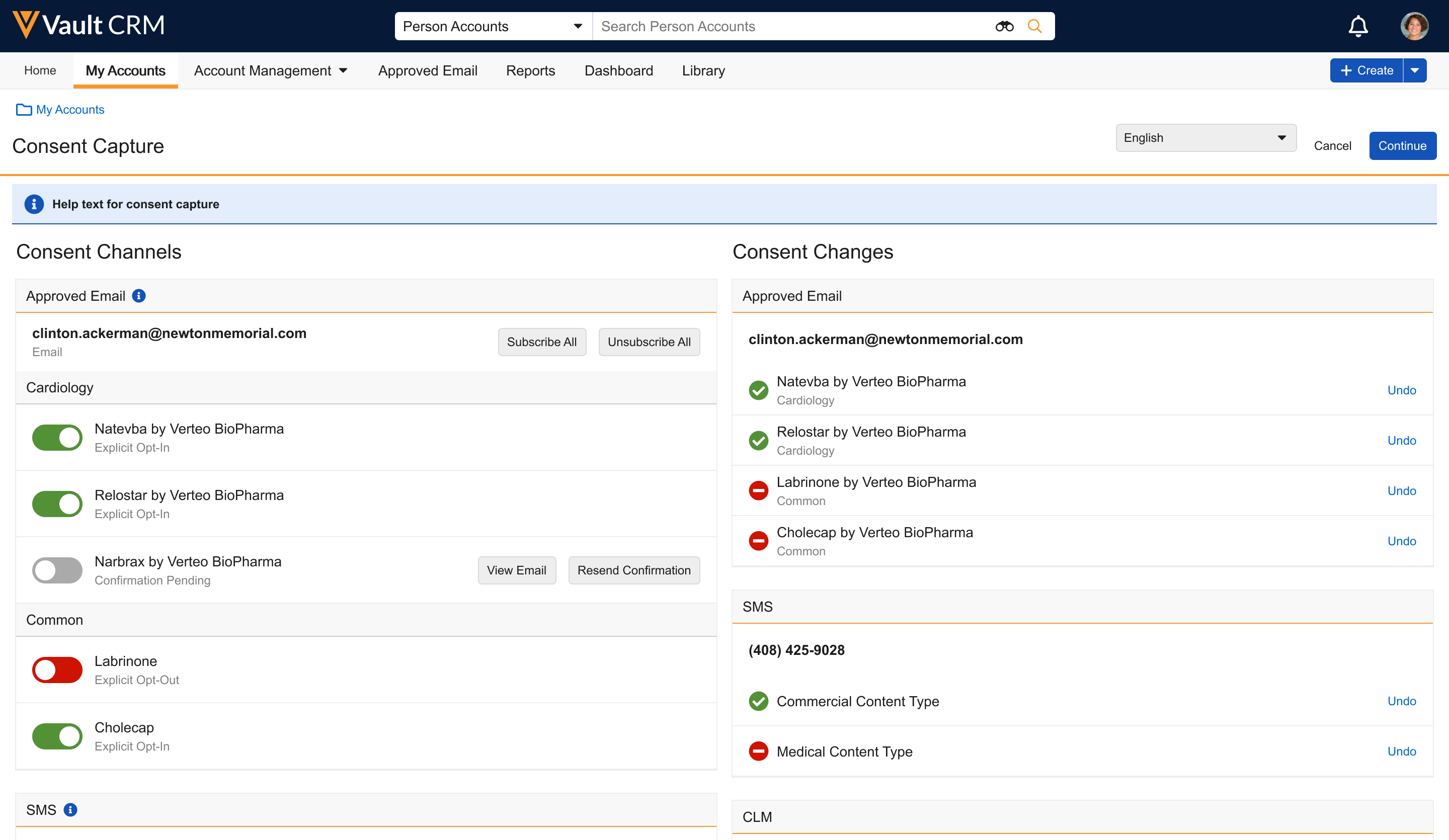Enable the Labrinone consent toggle
The image size is (1449, 840).
coord(57,670)
